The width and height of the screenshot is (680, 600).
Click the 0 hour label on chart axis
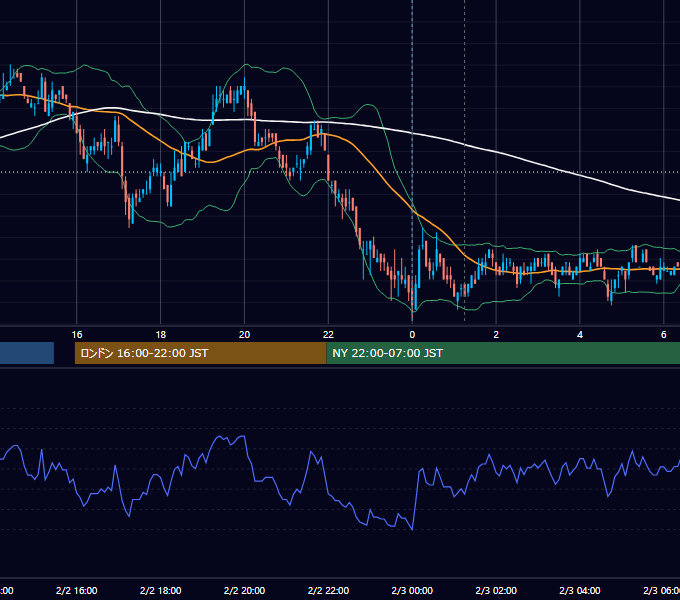coord(412,334)
